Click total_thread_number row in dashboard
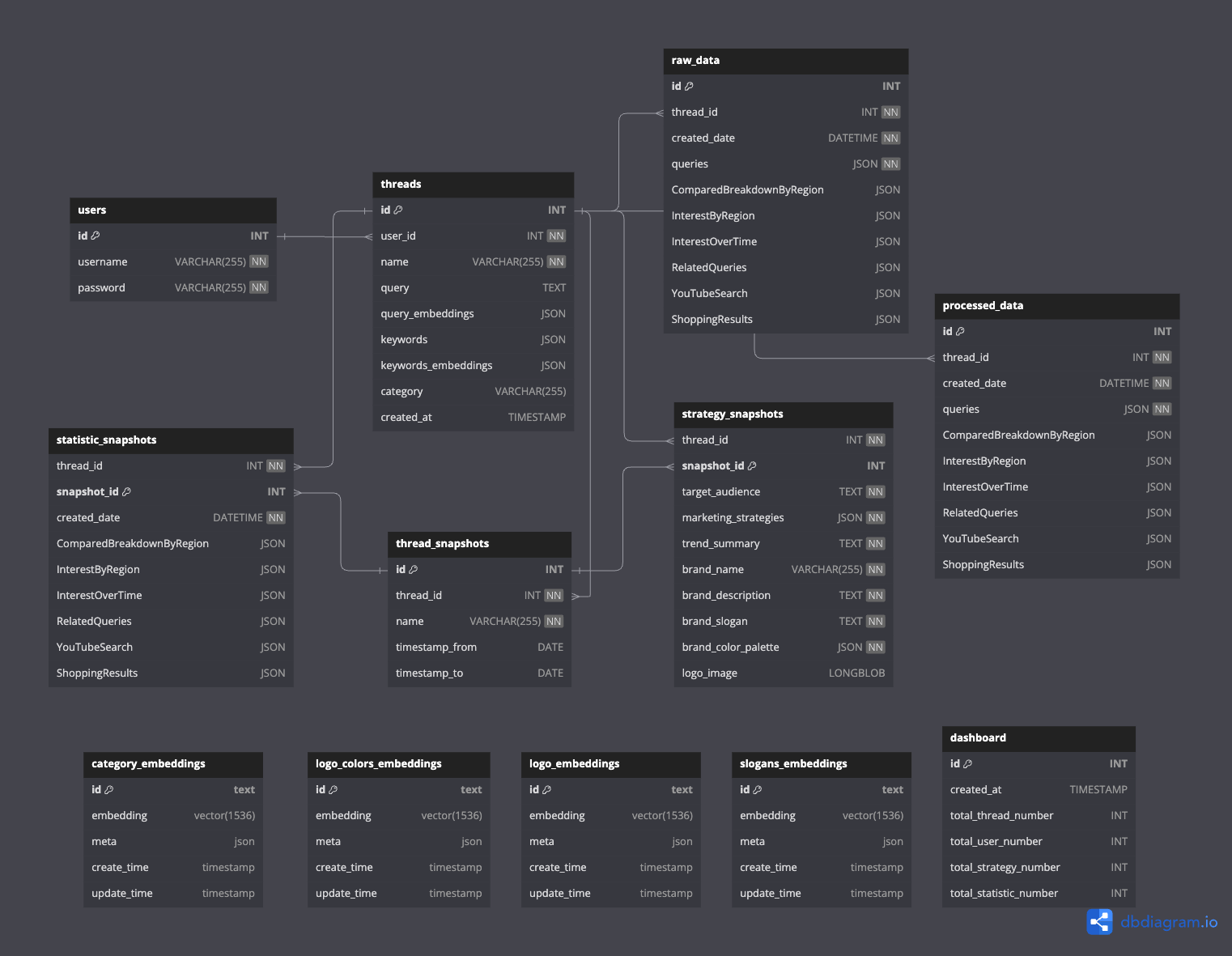 click(1039, 816)
